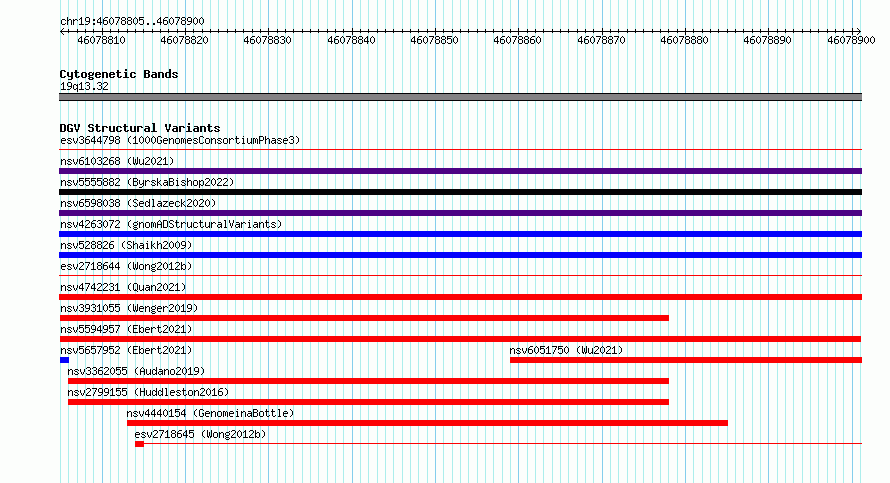
Task: Click ruler position 46078900
Action: (x=851, y=40)
